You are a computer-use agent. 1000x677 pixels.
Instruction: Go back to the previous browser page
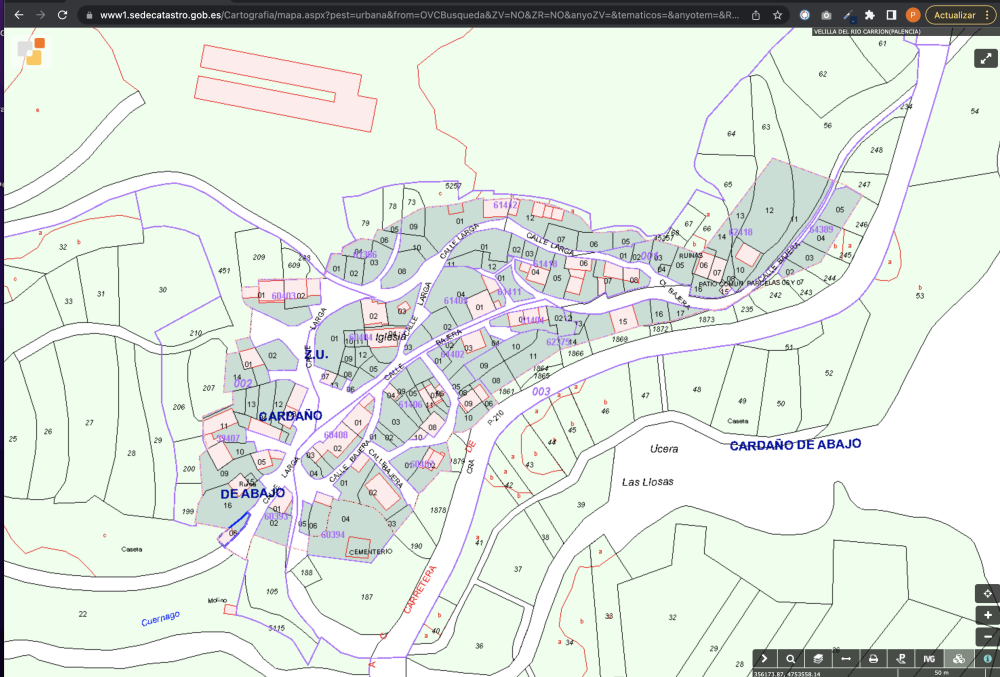click(x=19, y=15)
